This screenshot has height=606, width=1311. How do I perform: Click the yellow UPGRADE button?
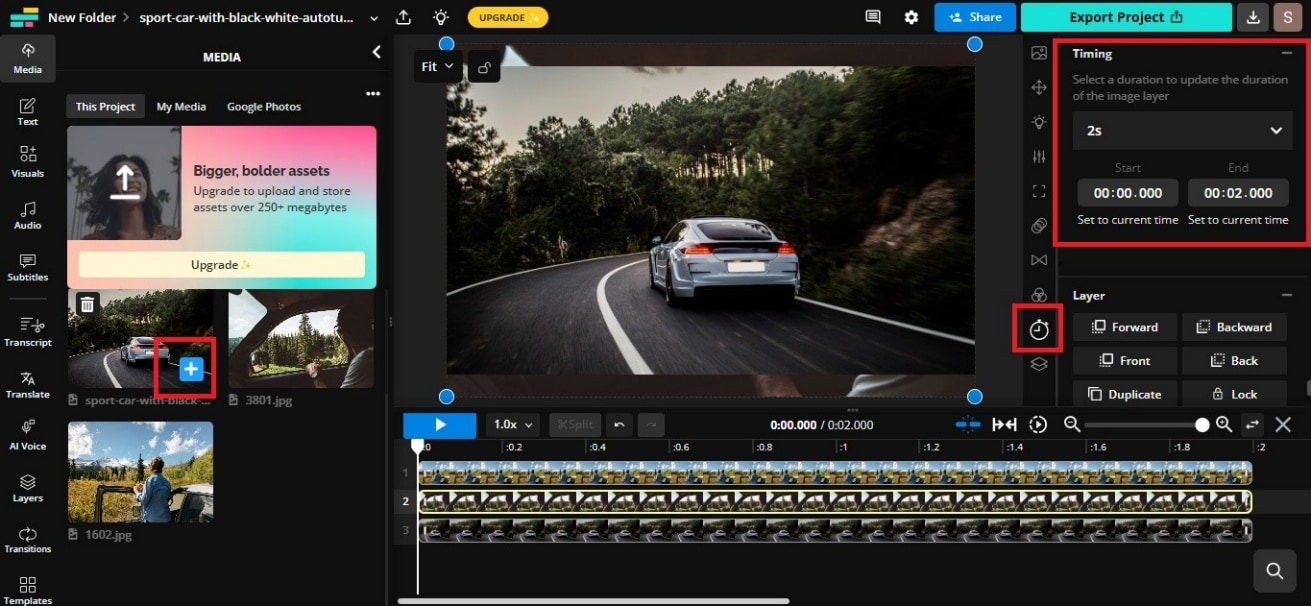(507, 17)
